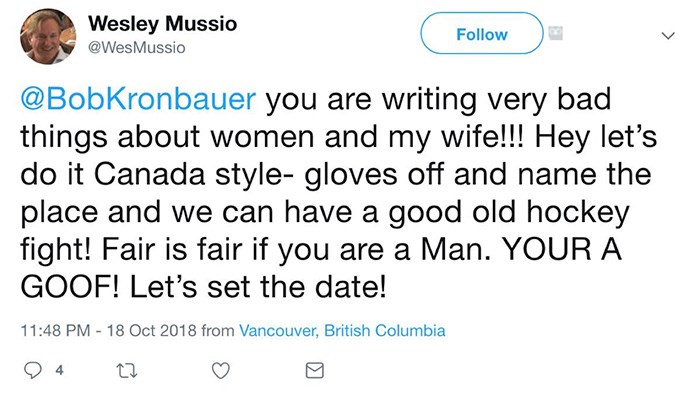This screenshot has height=396, width=700.
Task: Open the @BobKronbauer mention
Action: 138,99
